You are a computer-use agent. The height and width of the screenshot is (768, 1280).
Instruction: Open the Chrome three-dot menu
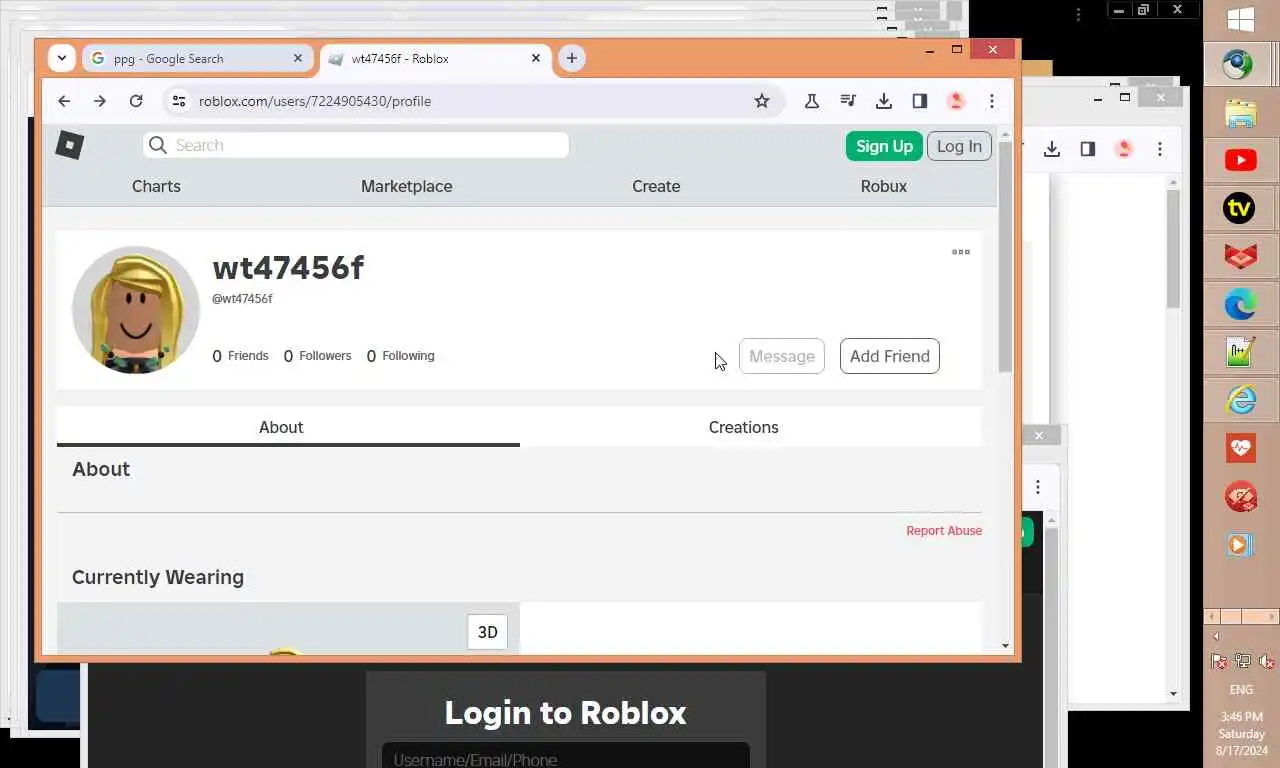(x=992, y=101)
